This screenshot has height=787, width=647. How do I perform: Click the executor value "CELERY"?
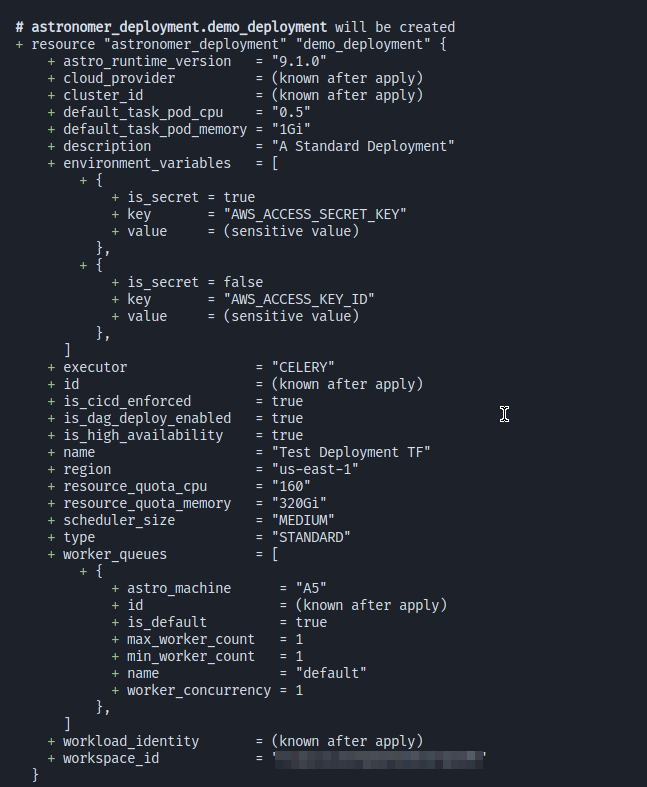pos(304,367)
